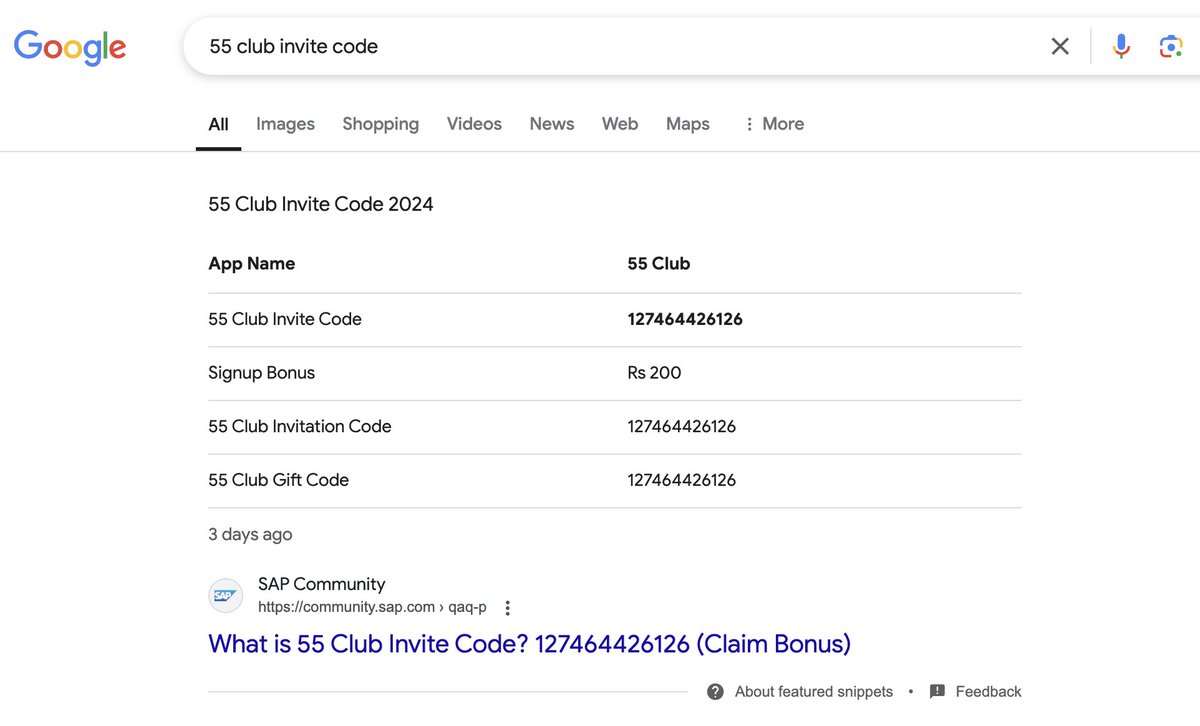Search by image with Lens icon
Screen dimensions: 1200x726
pyautogui.click(x=1171, y=46)
